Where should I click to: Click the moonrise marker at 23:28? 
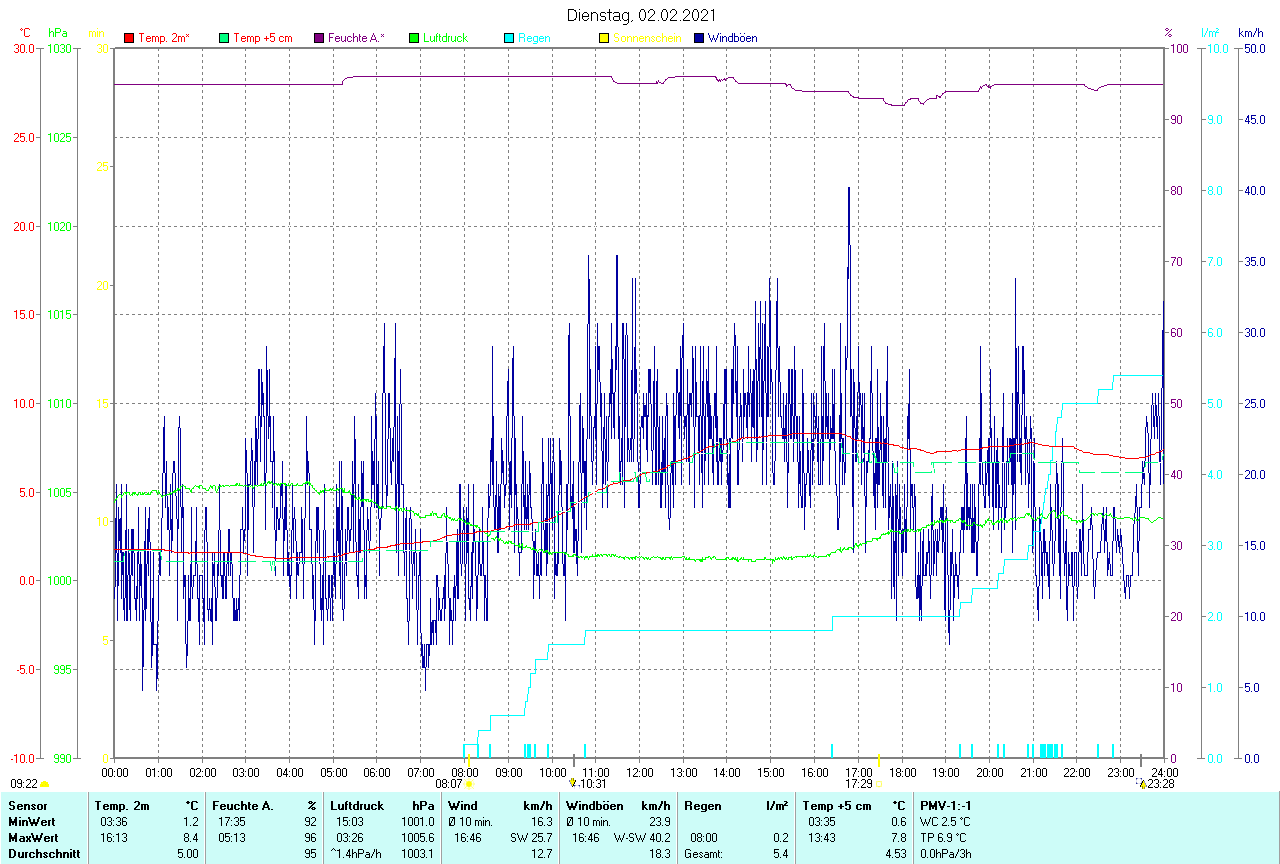click(x=1142, y=784)
